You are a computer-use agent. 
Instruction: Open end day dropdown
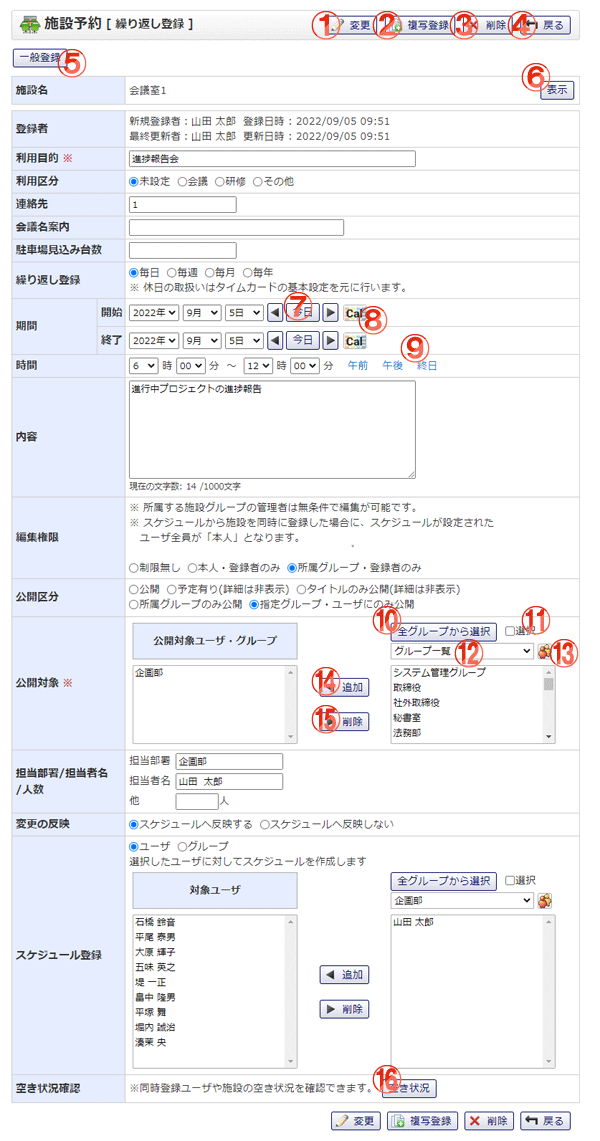243,341
